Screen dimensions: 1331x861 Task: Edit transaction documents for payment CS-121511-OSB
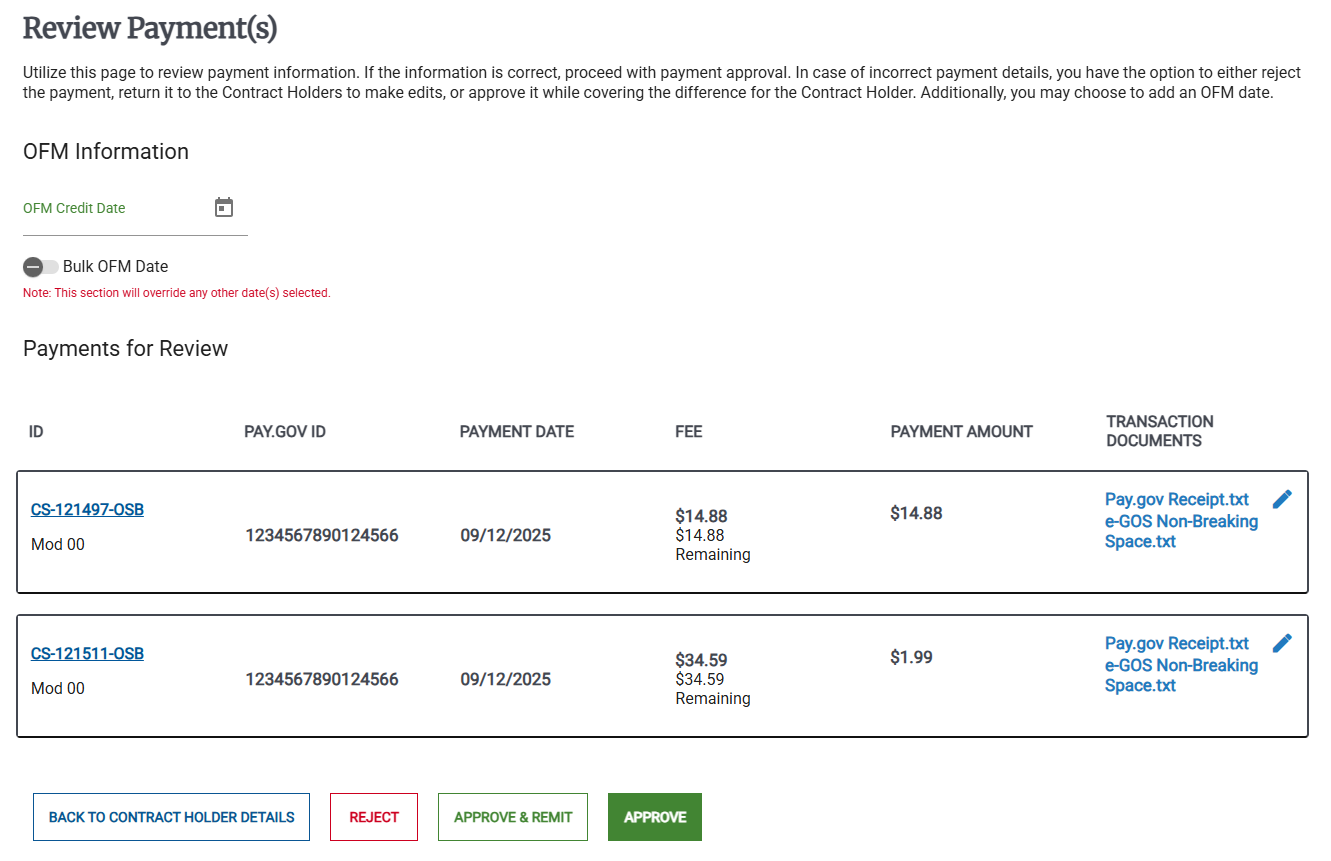[x=1283, y=642]
